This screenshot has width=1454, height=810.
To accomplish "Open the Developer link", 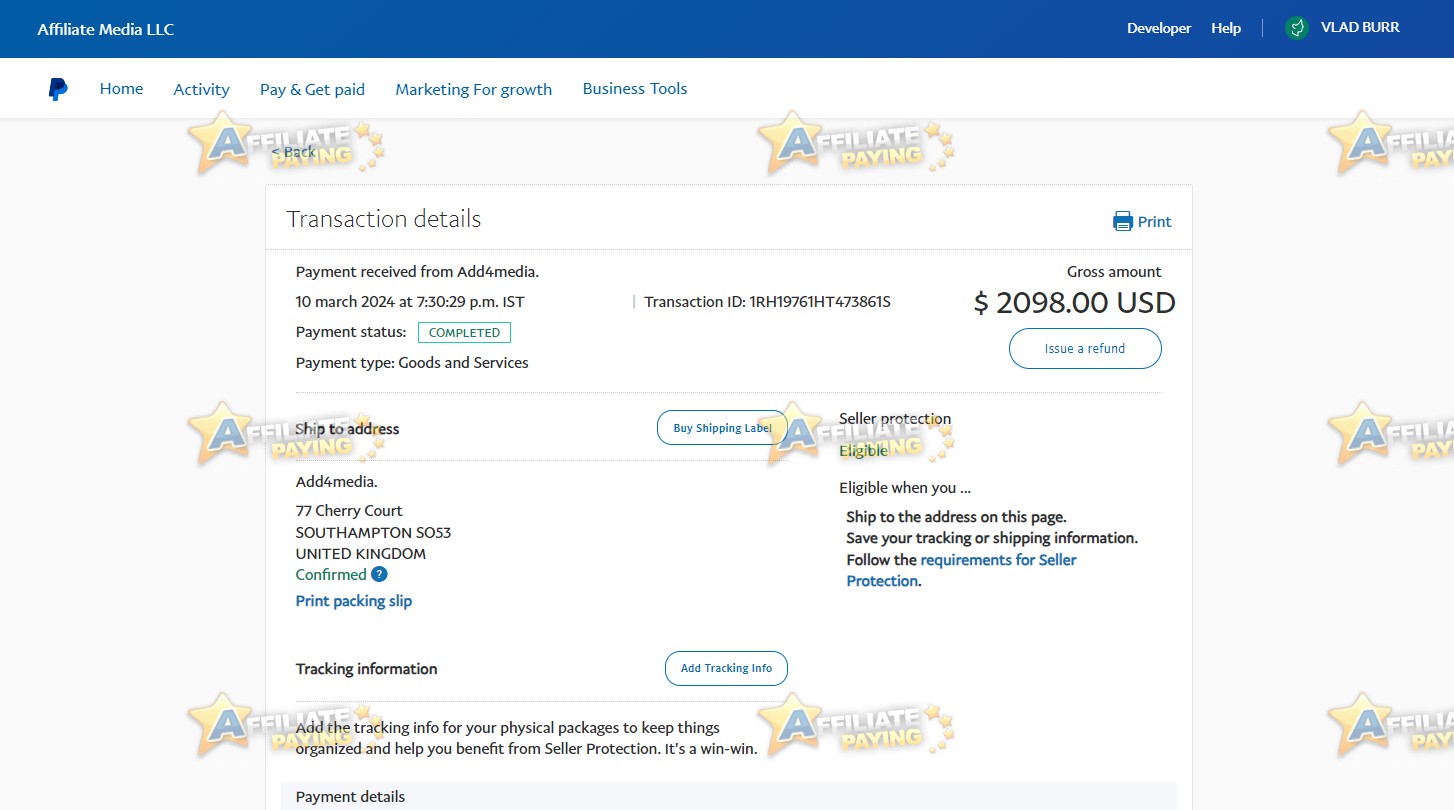I will [x=1159, y=28].
